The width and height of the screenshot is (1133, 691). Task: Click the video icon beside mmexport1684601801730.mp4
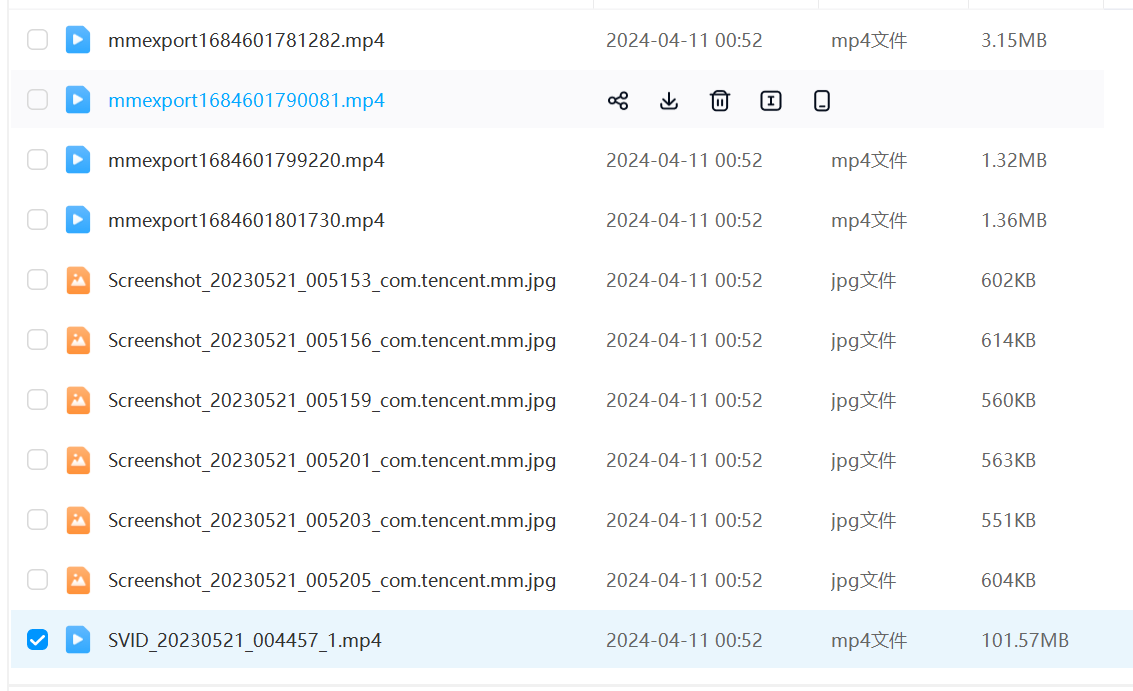tap(78, 220)
